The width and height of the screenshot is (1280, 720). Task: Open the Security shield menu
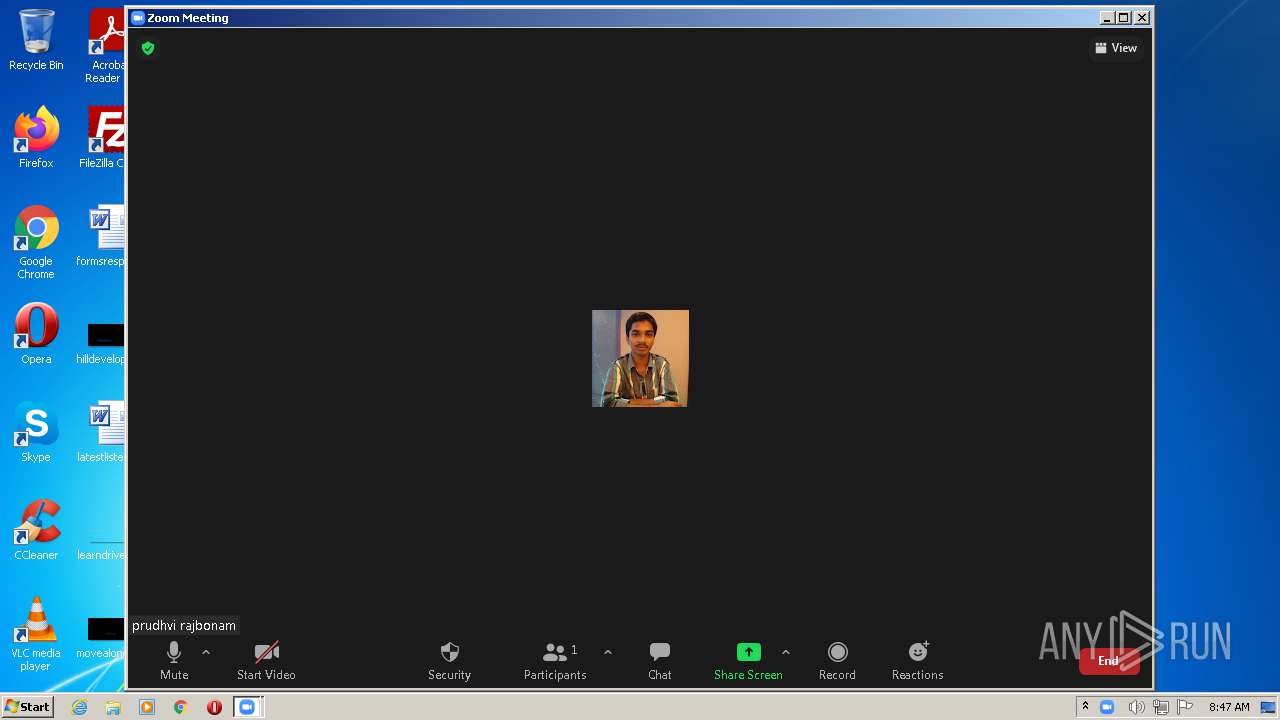click(449, 661)
